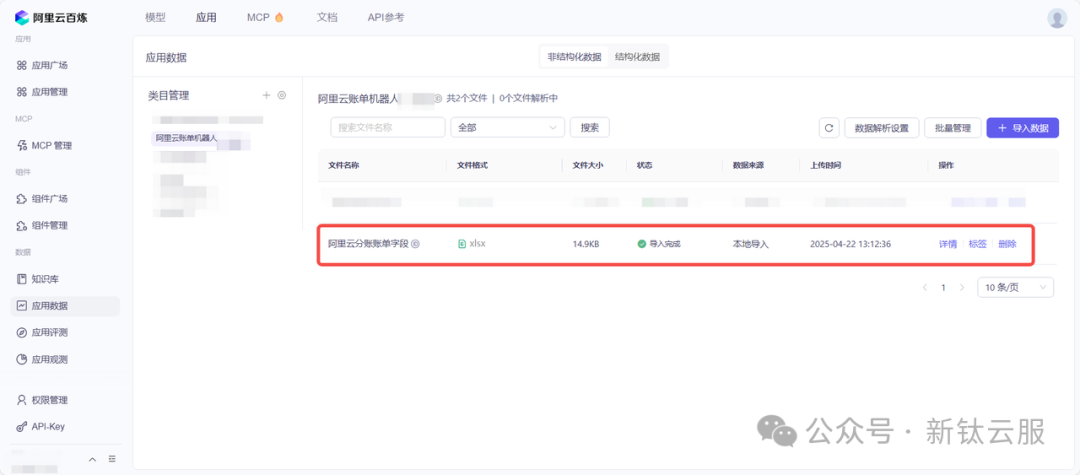Open category settings icon next to 类目管理
The width and height of the screenshot is (1080, 475).
[x=282, y=95]
